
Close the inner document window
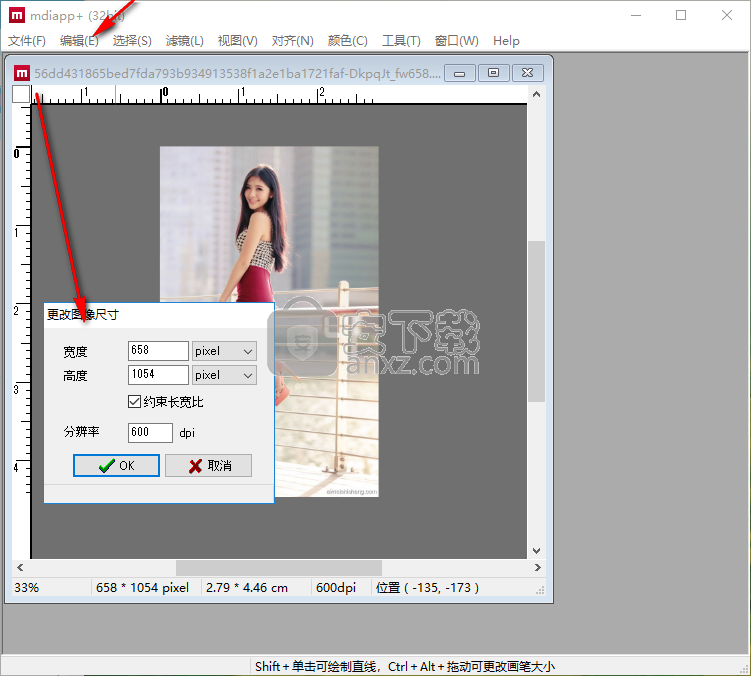click(528, 73)
